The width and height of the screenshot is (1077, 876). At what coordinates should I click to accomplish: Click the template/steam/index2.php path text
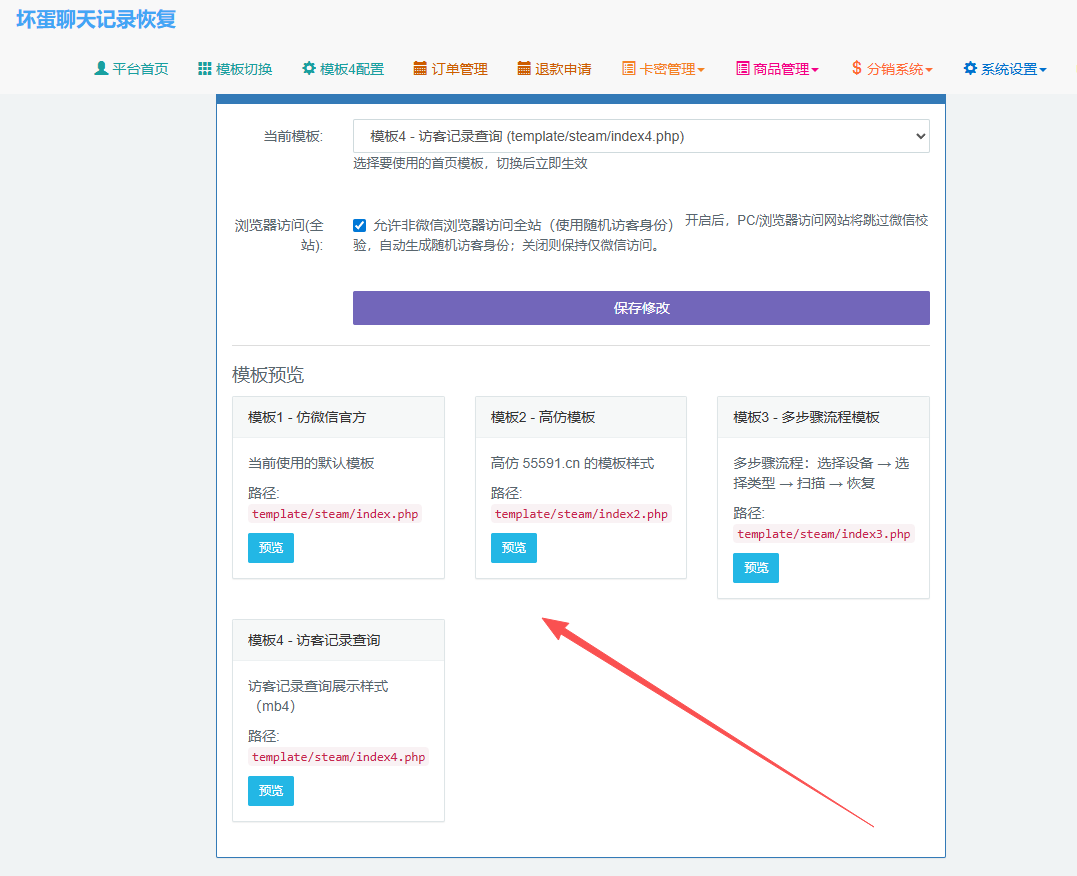(x=581, y=512)
